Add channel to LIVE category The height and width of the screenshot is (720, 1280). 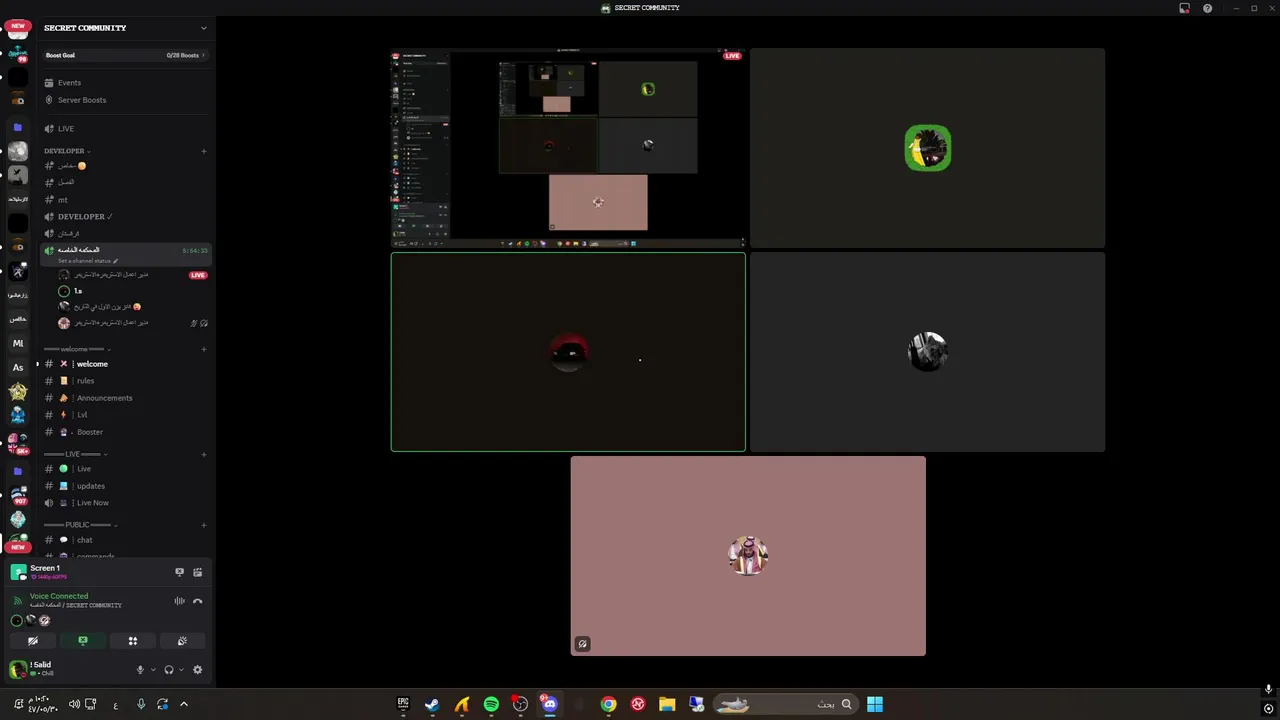204,454
